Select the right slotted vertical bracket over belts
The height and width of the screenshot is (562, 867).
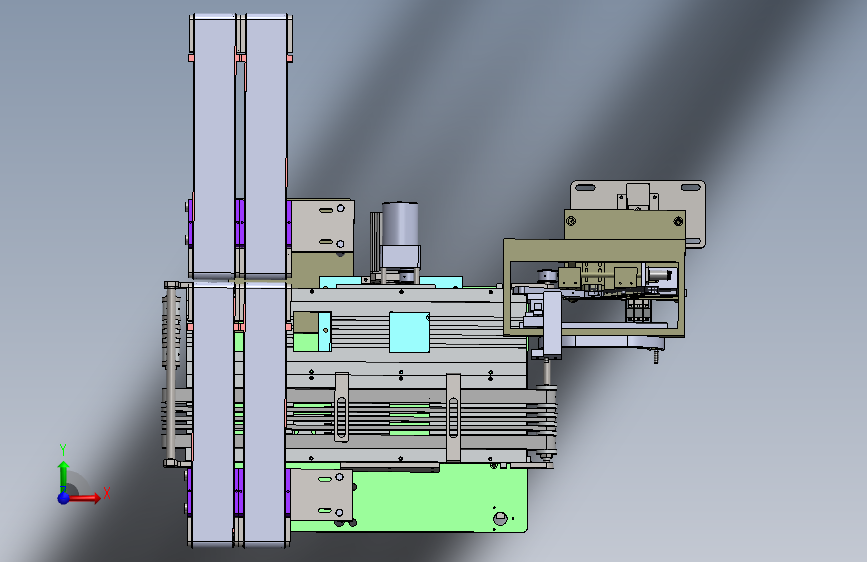[x=453, y=418]
